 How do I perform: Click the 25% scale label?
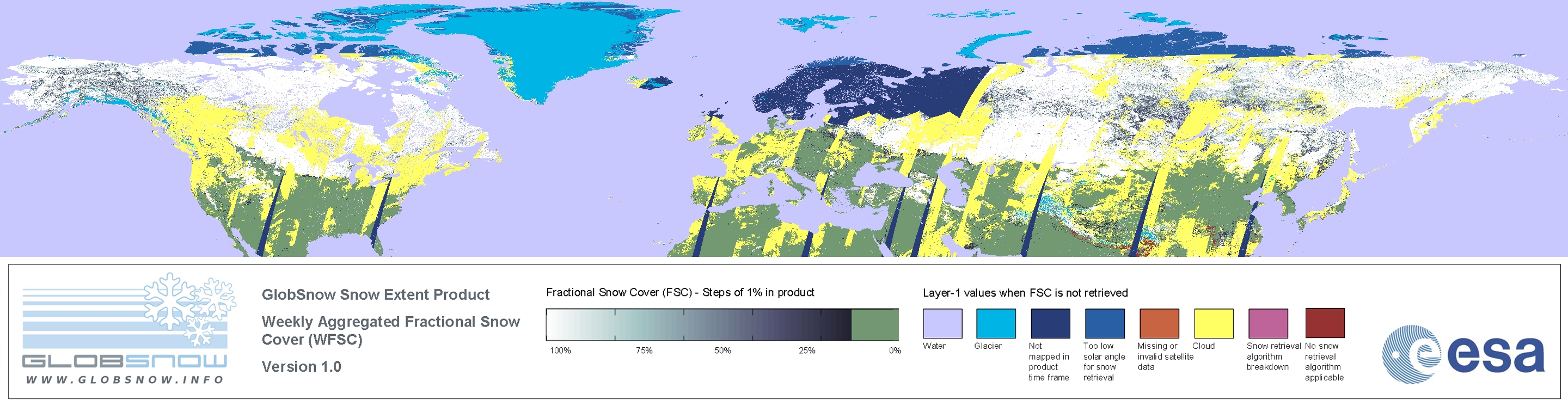coord(807,350)
